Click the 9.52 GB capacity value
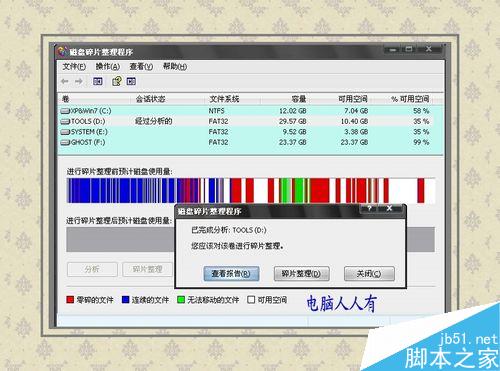 click(x=295, y=132)
